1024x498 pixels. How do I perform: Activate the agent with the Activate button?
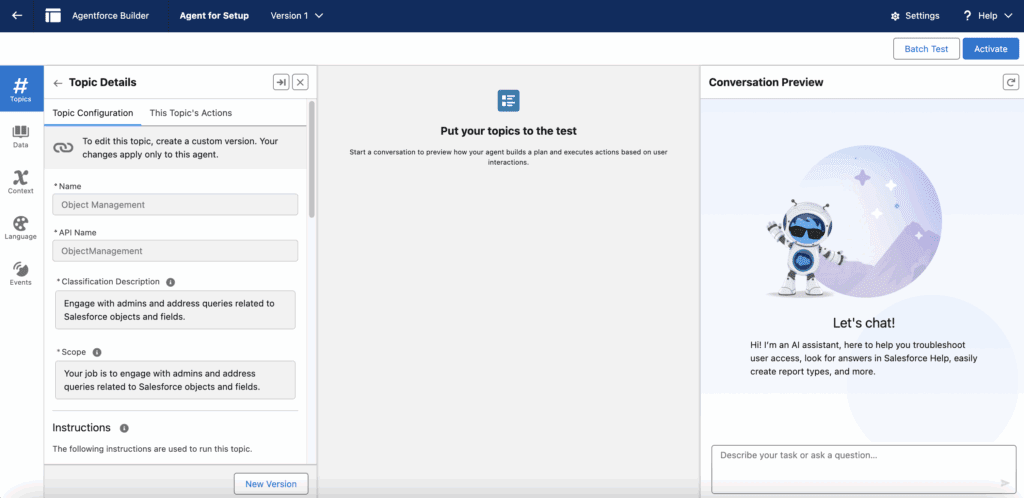pyautogui.click(x=990, y=49)
